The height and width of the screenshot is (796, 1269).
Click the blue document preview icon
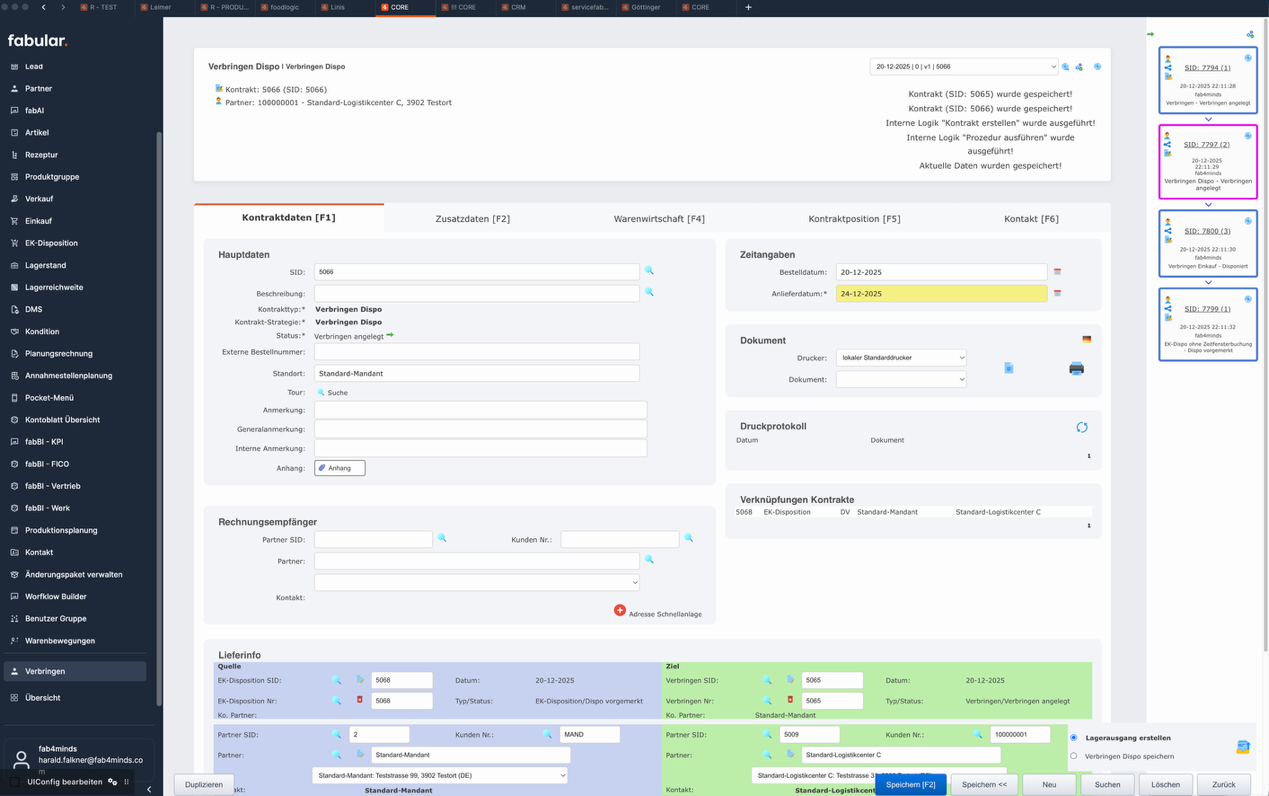coord(1008,368)
